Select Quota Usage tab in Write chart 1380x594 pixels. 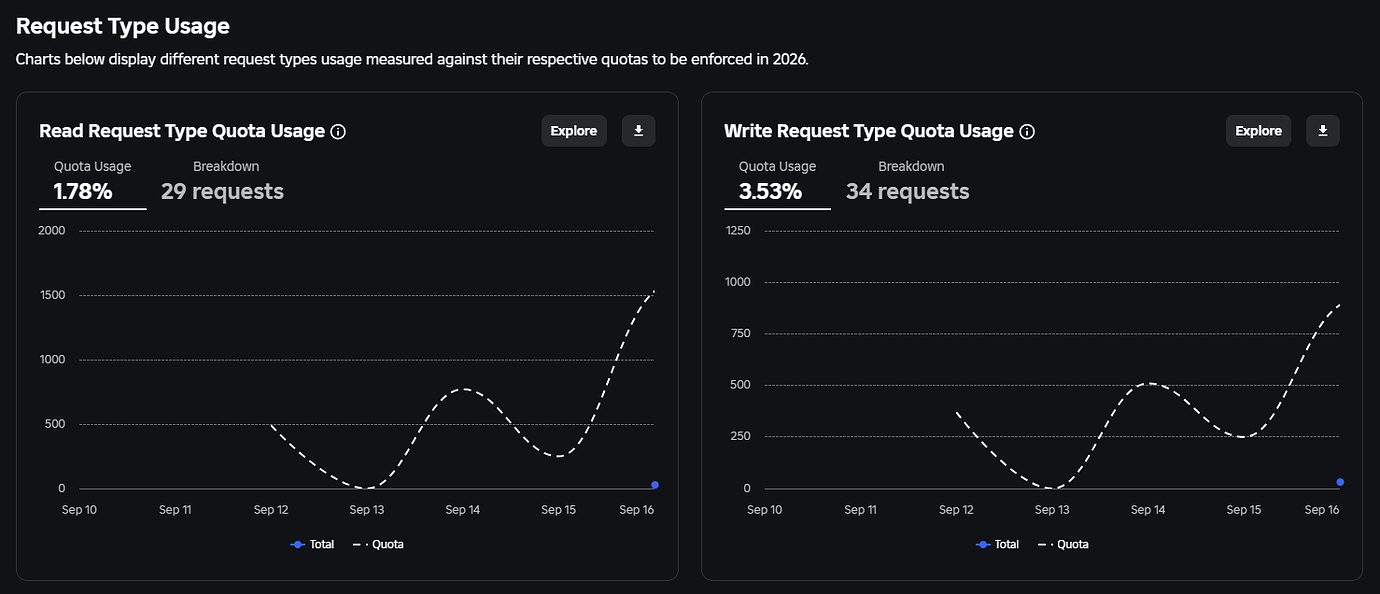point(777,181)
